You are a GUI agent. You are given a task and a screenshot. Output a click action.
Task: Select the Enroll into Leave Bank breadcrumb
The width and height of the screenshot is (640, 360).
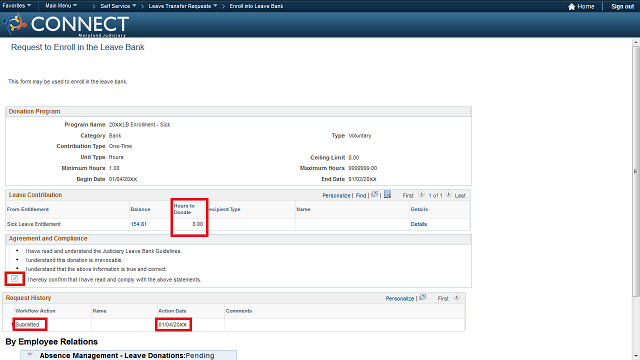pyautogui.click(x=256, y=6)
